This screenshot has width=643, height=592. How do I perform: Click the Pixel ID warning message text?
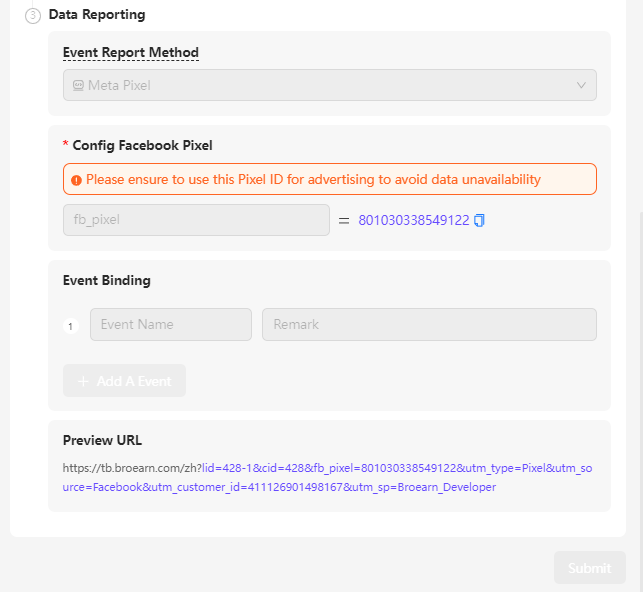click(x=313, y=180)
